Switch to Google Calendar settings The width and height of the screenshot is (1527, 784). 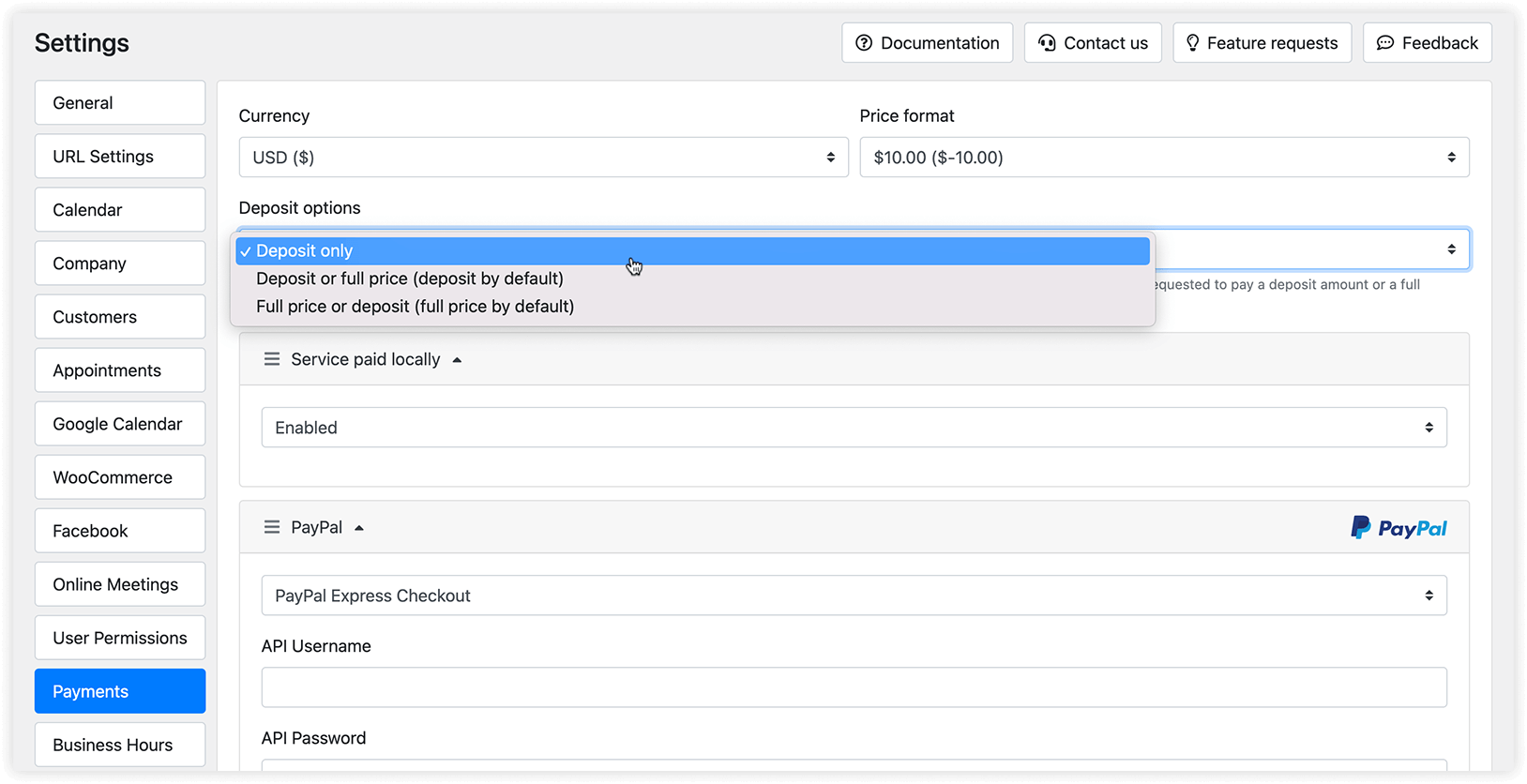[120, 424]
